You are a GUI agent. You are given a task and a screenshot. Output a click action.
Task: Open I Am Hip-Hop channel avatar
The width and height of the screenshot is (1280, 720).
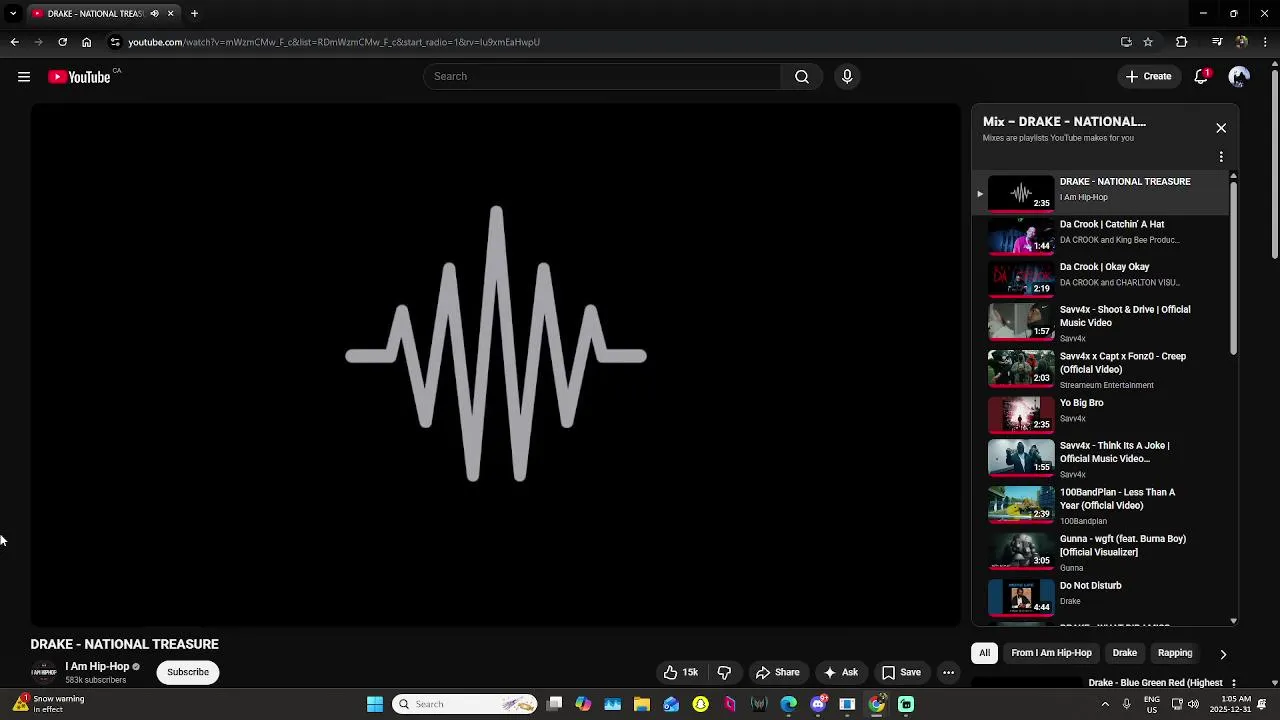pyautogui.click(x=43, y=672)
